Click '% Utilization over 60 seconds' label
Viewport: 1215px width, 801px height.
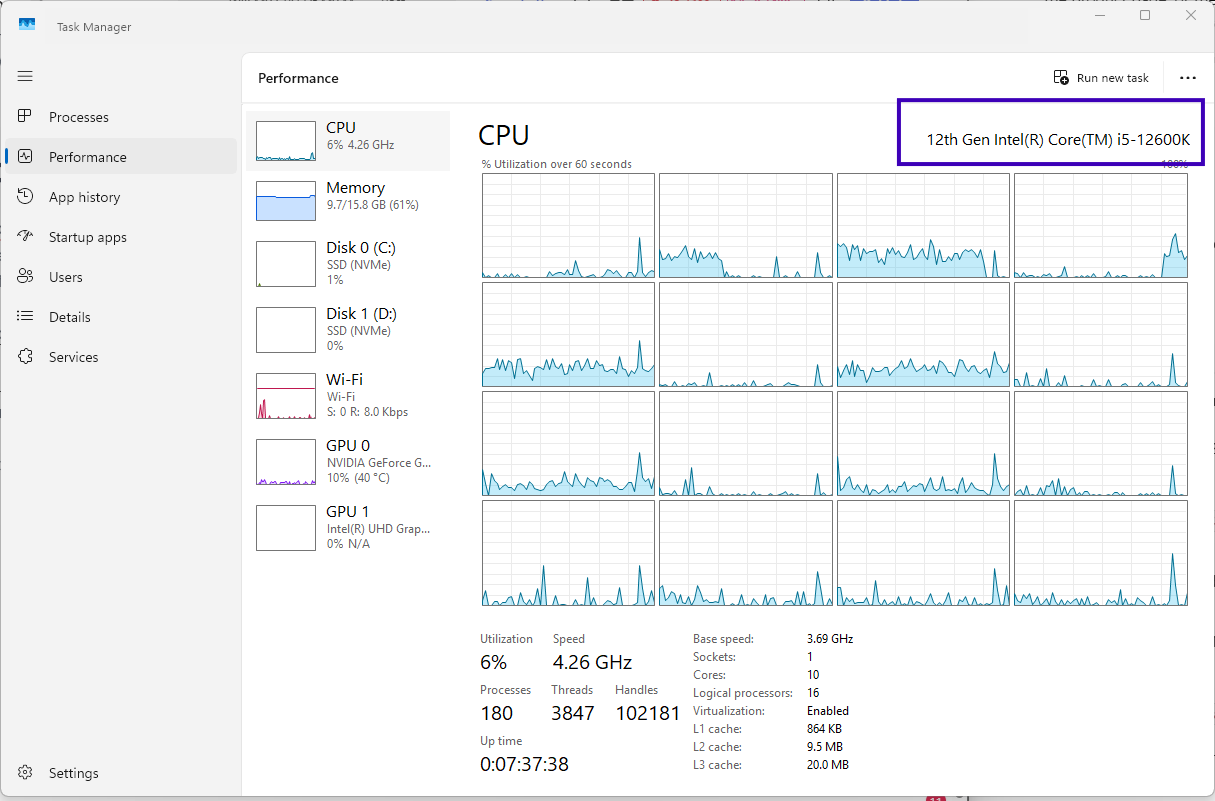tap(556, 164)
